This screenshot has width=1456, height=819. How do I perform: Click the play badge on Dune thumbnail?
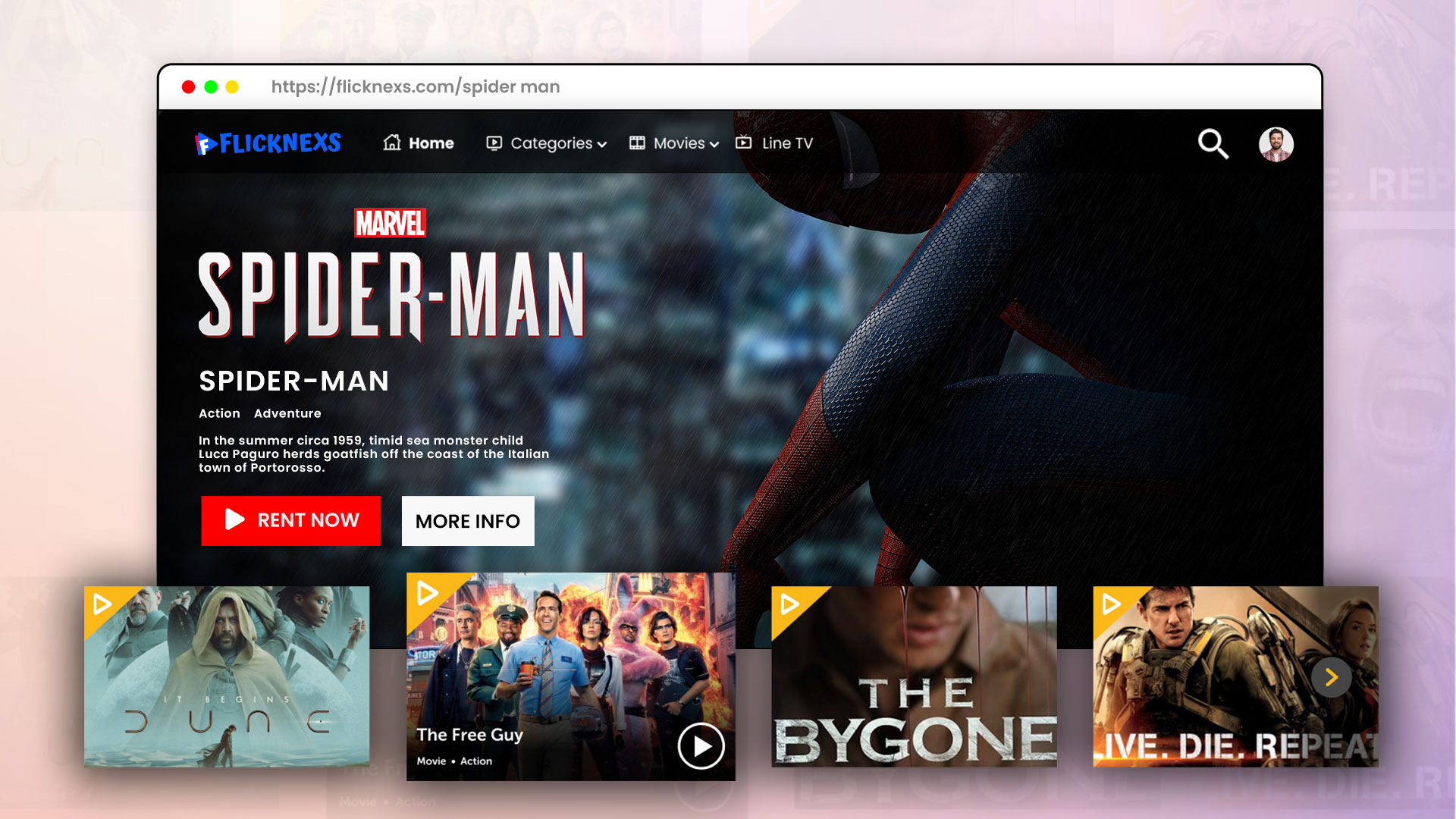[x=102, y=604]
